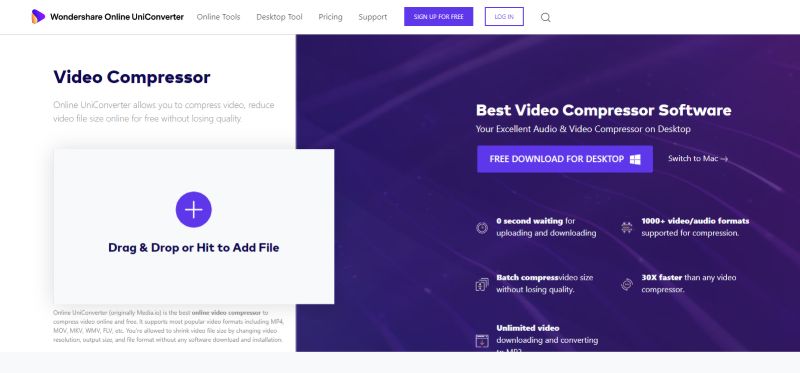Click the 30X faster icon

(627, 284)
